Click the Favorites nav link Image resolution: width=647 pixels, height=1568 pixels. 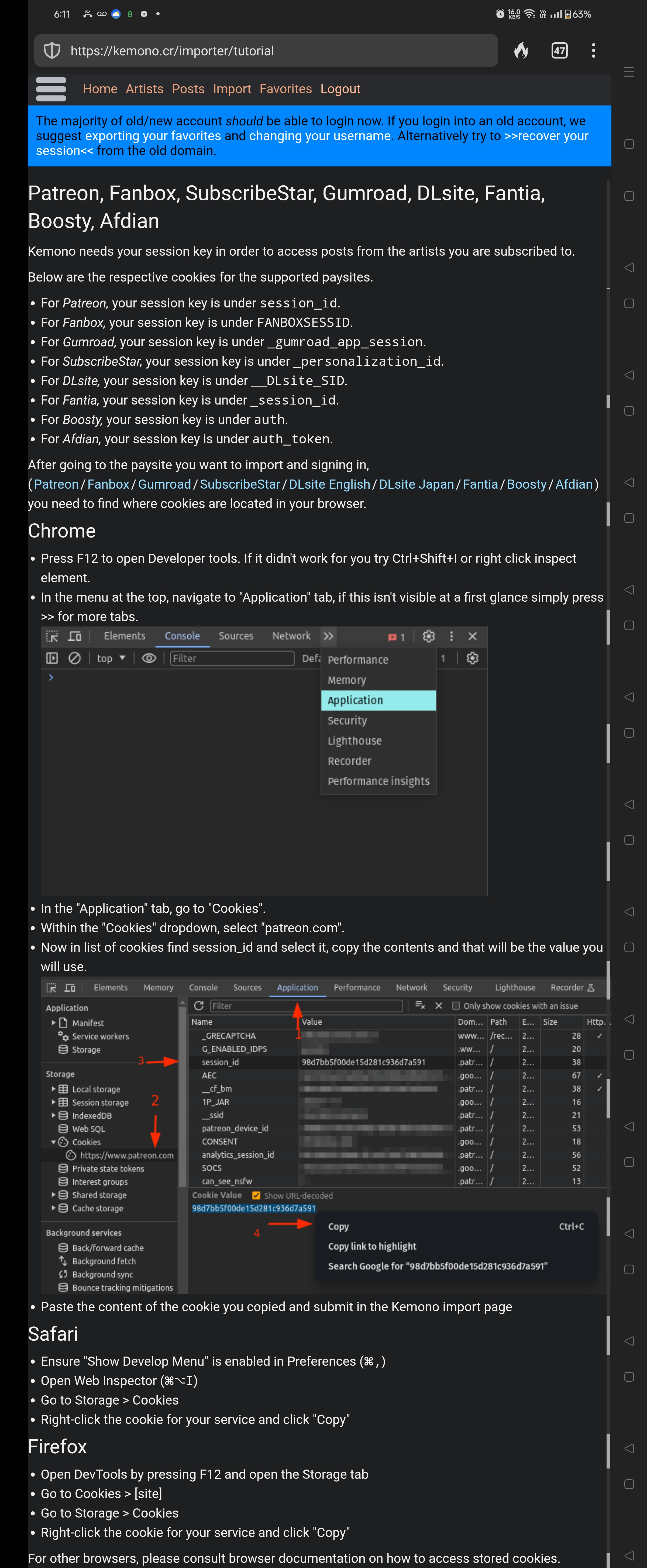point(285,89)
